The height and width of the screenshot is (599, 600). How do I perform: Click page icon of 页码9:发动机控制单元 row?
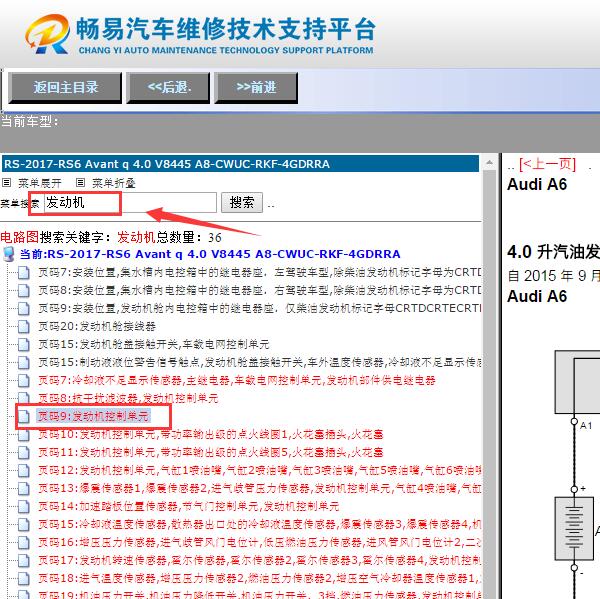pos(24,416)
